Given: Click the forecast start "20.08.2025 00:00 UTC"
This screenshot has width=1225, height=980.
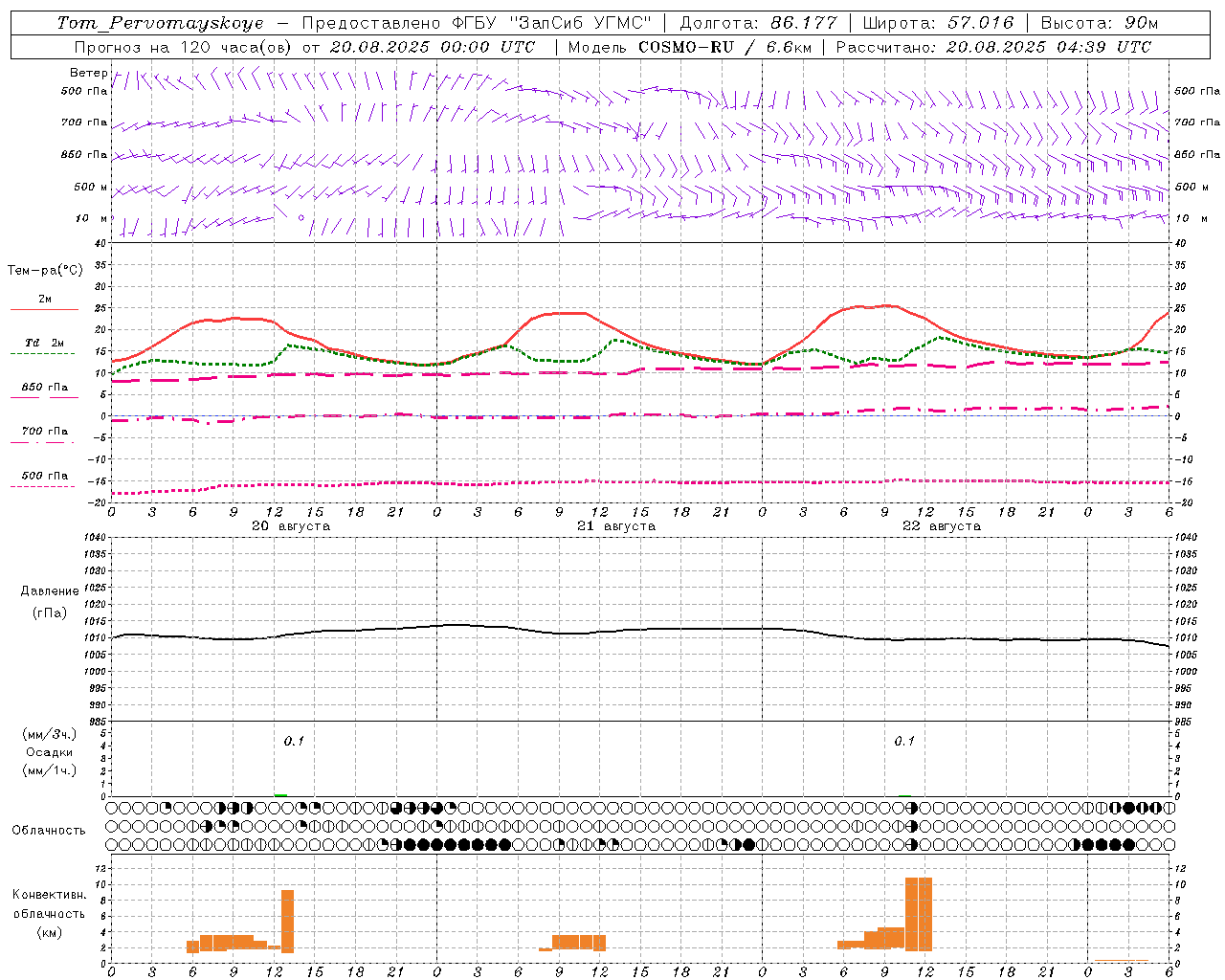Looking at the screenshot, I should pos(433,47).
